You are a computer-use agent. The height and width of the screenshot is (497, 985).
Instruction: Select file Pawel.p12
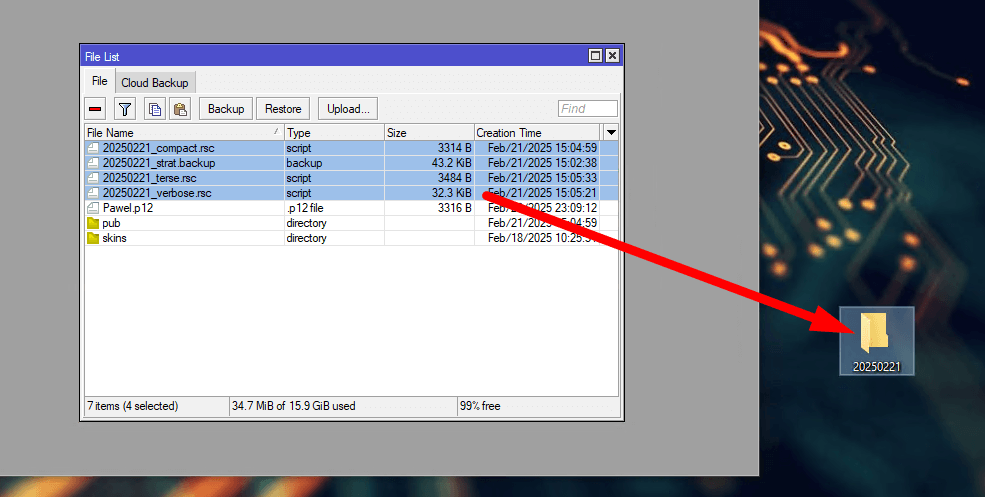pyautogui.click(x=128, y=208)
